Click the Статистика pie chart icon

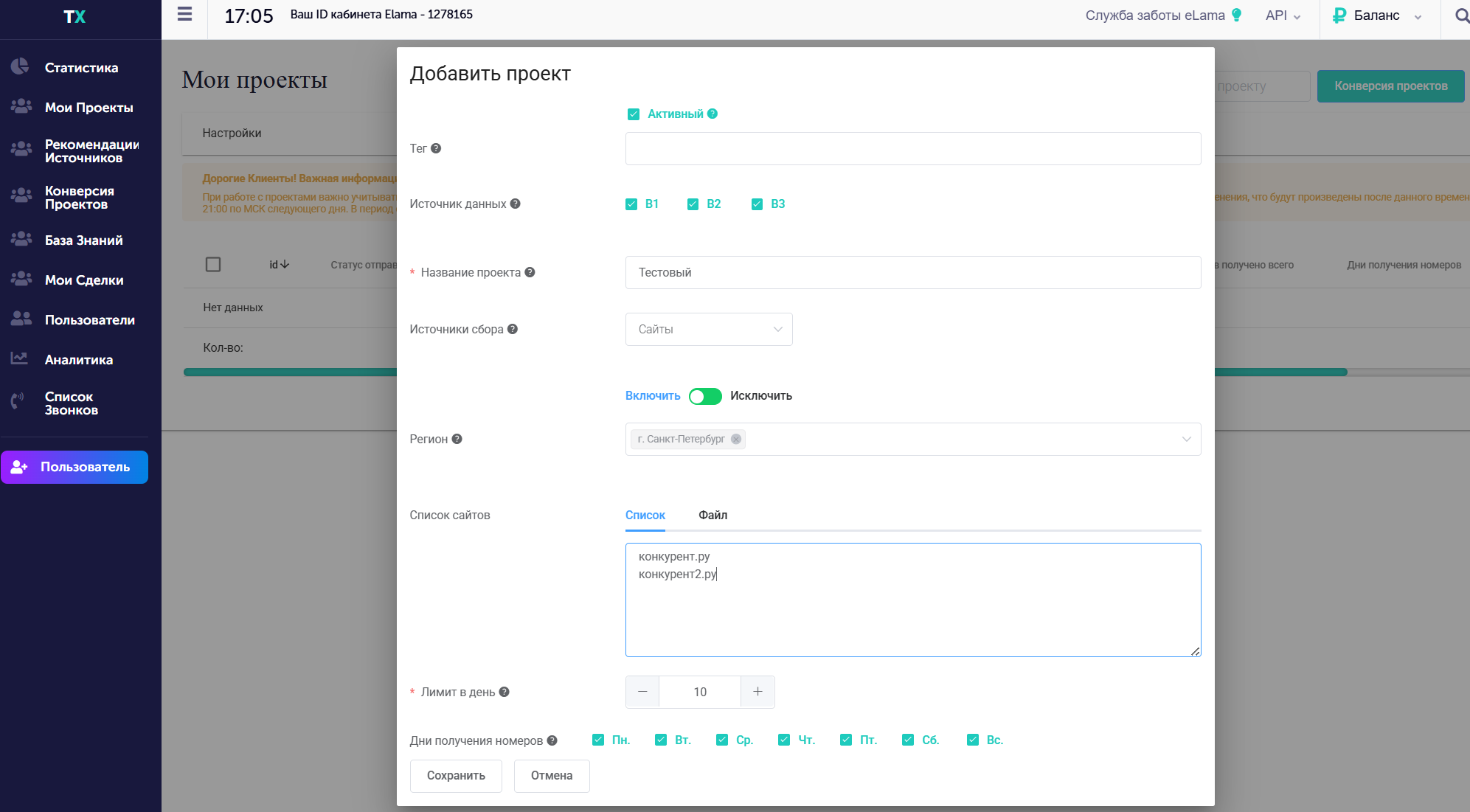coord(20,67)
